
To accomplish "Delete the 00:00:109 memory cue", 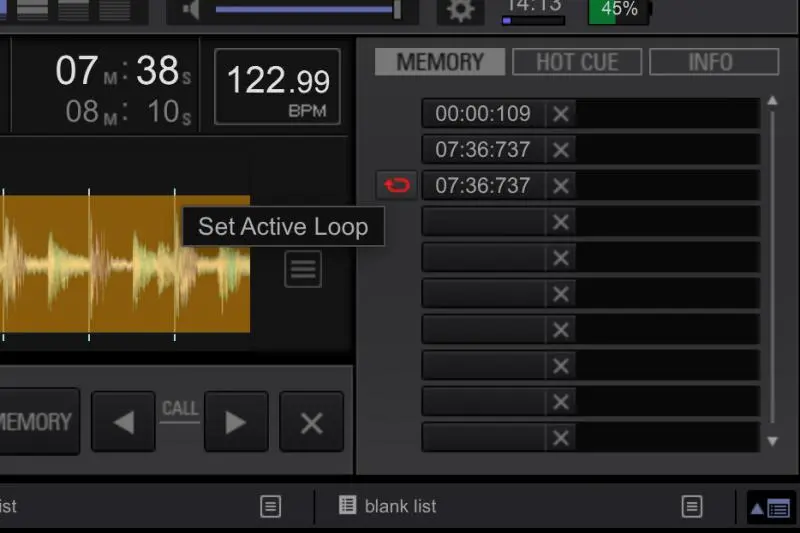I will click(x=561, y=114).
